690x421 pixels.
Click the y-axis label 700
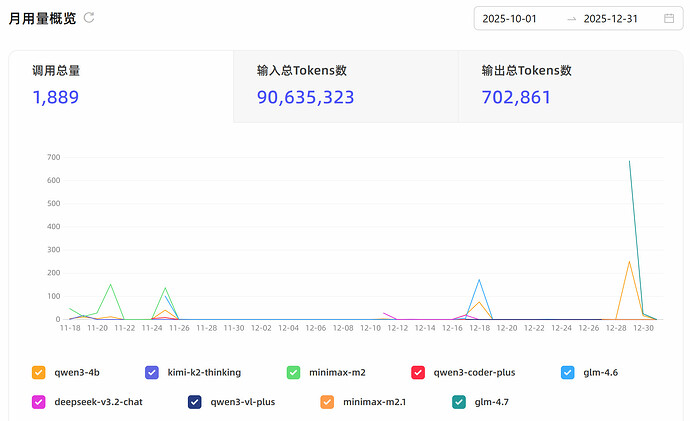click(54, 157)
